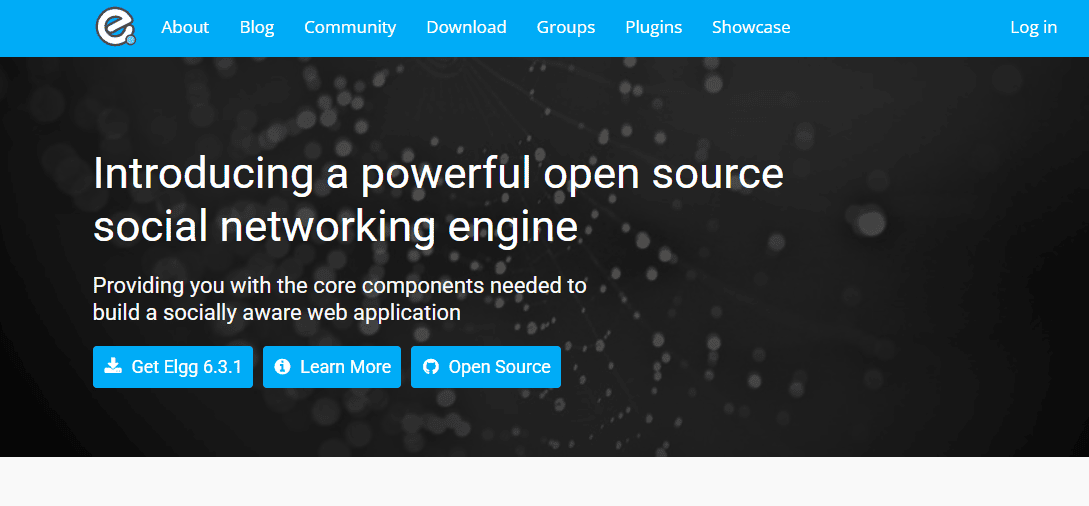1089x506 pixels.
Task: View the Showcase page
Action: (x=751, y=27)
